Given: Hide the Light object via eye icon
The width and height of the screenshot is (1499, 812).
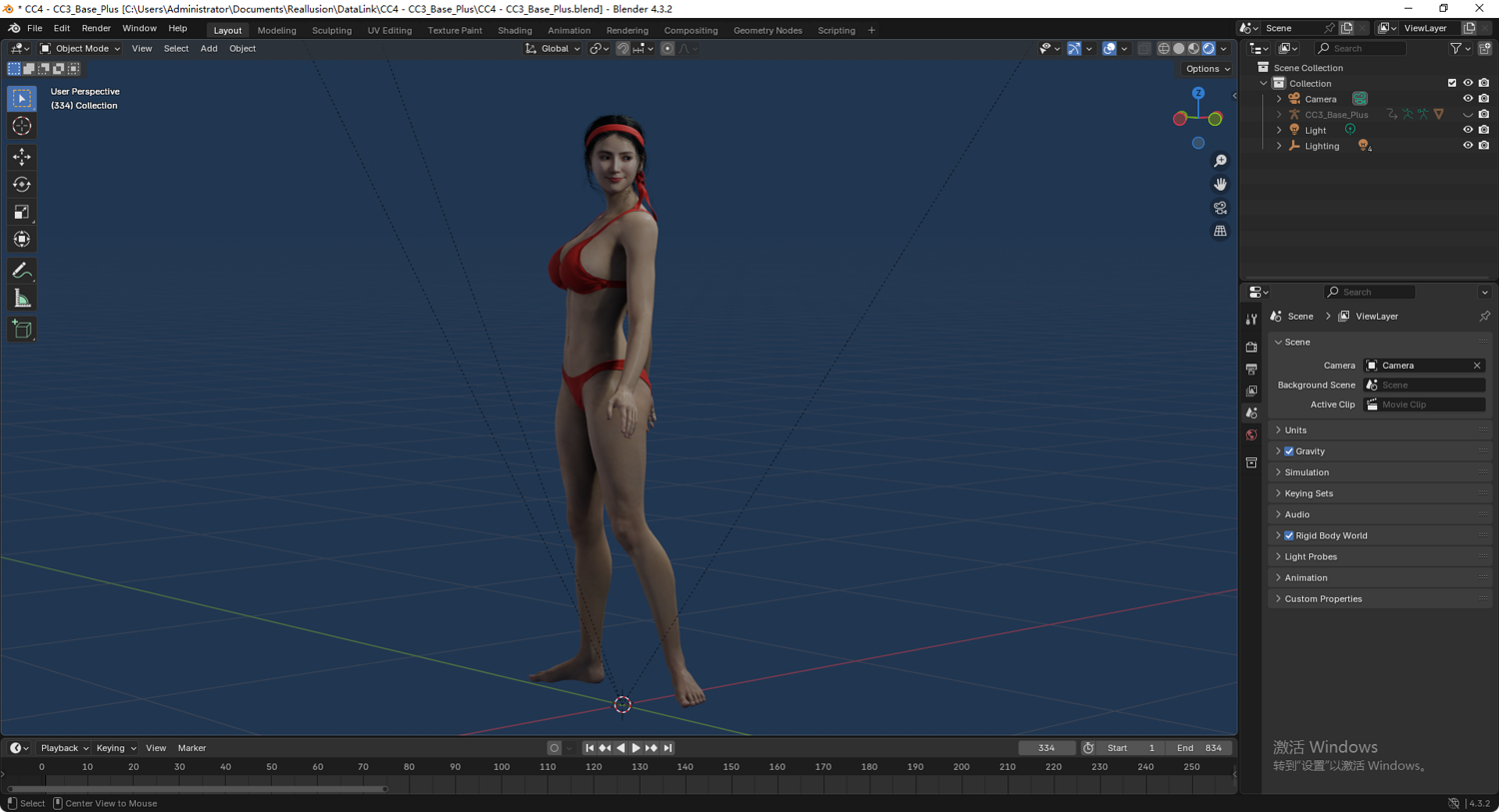Looking at the screenshot, I should pyautogui.click(x=1468, y=130).
